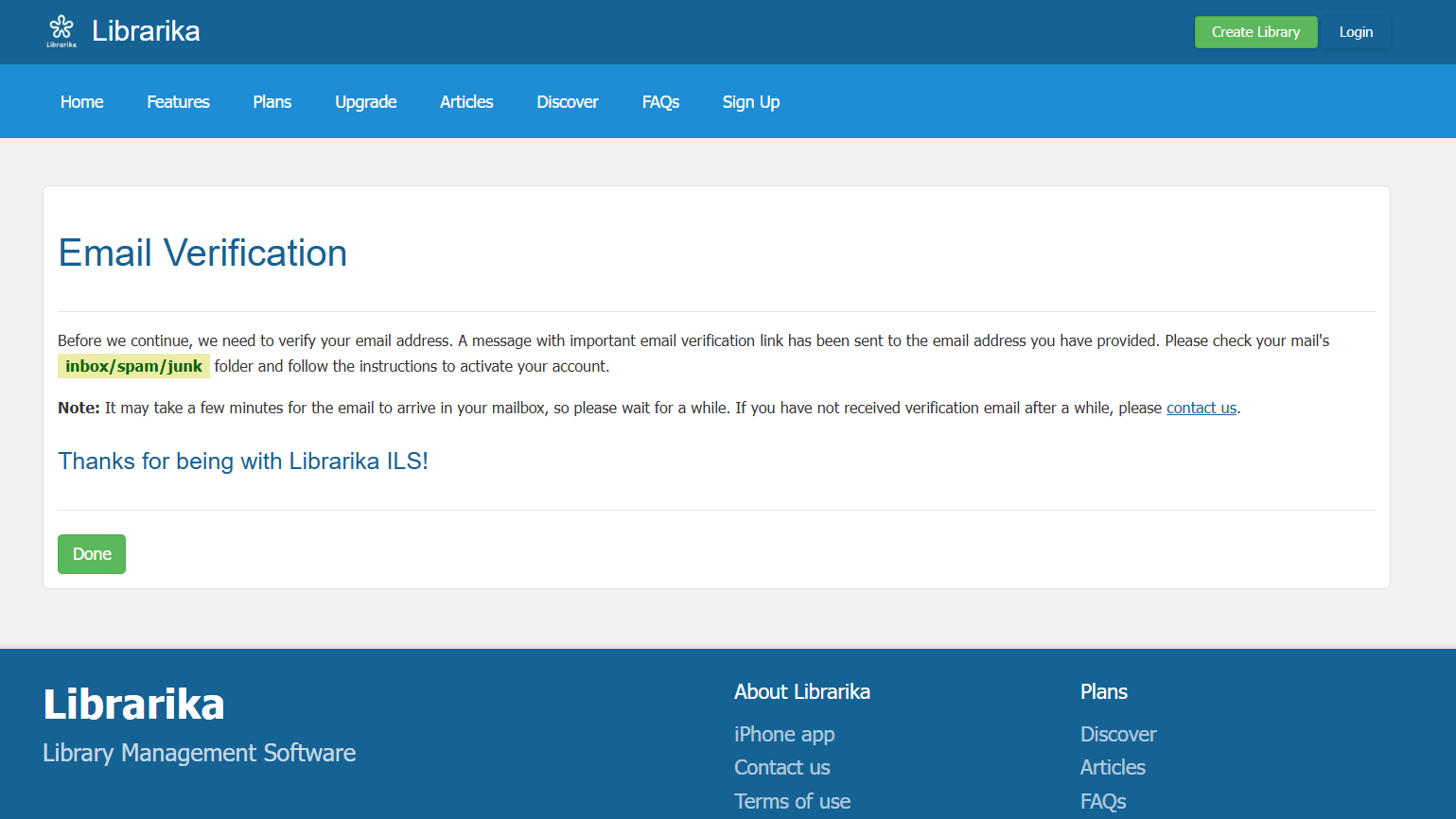The height and width of the screenshot is (819, 1456).
Task: Select FAQs link in the footer
Action: click(x=1103, y=801)
